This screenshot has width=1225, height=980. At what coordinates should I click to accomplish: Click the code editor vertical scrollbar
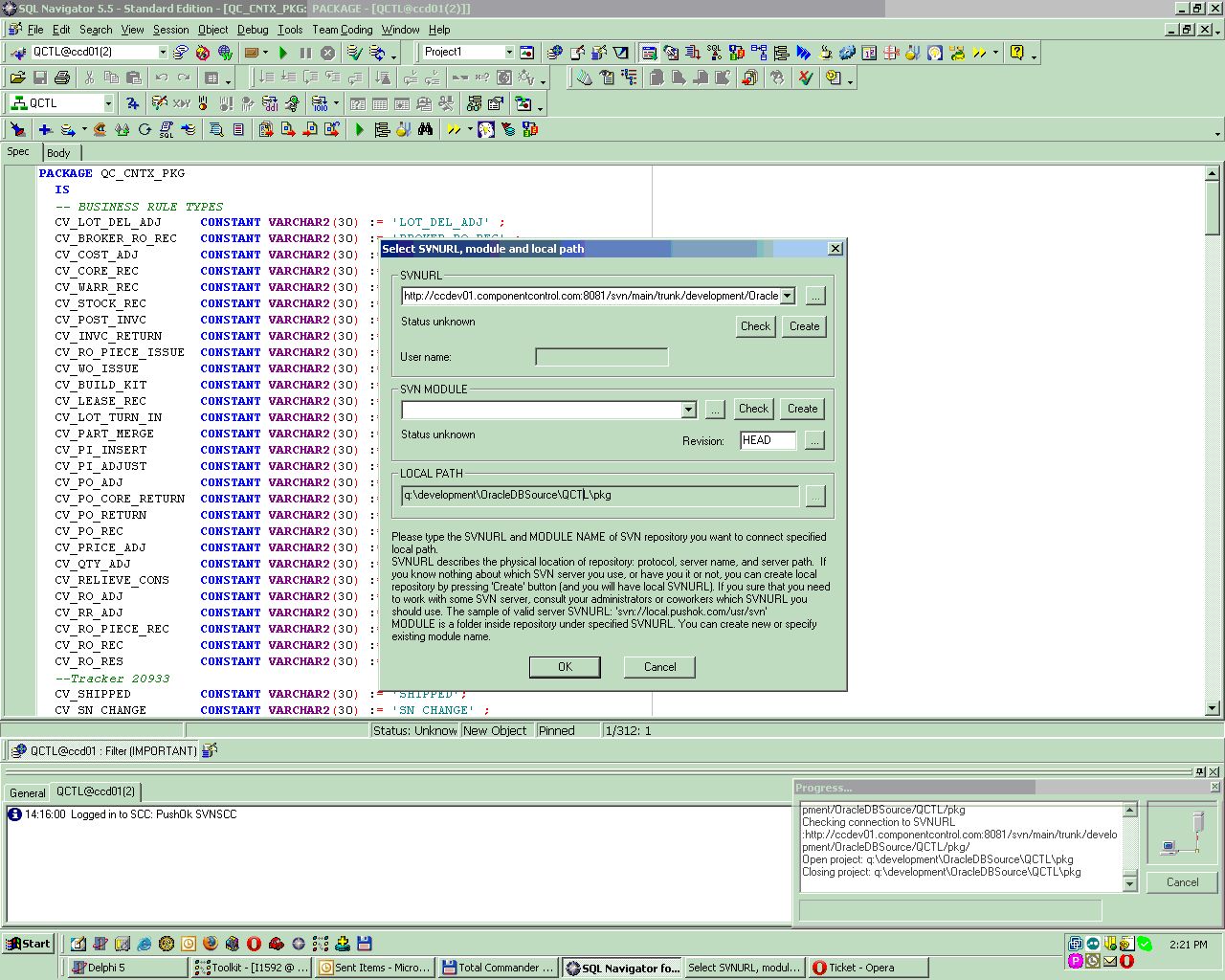point(1213,440)
